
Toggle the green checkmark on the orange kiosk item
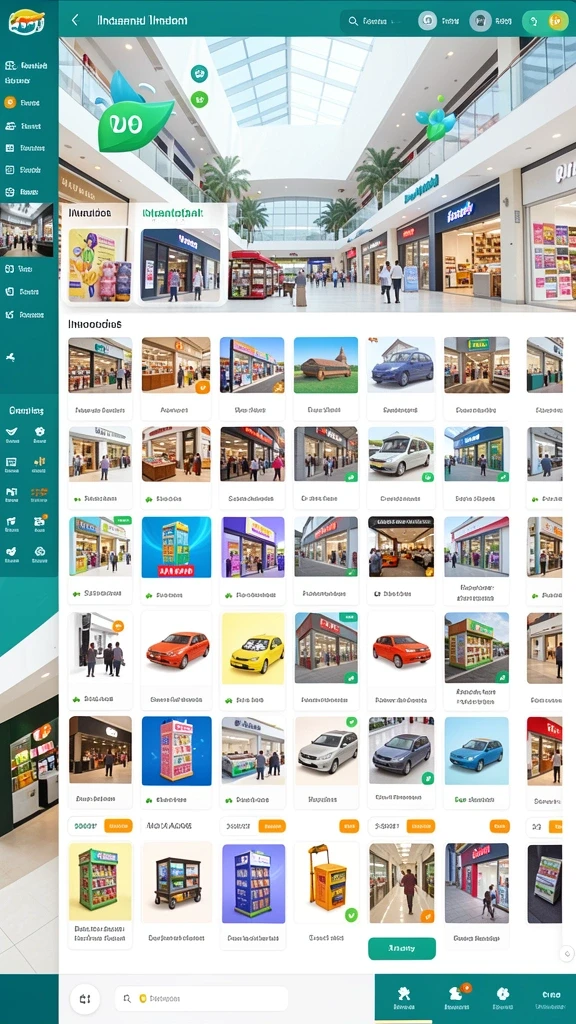tap(351, 914)
